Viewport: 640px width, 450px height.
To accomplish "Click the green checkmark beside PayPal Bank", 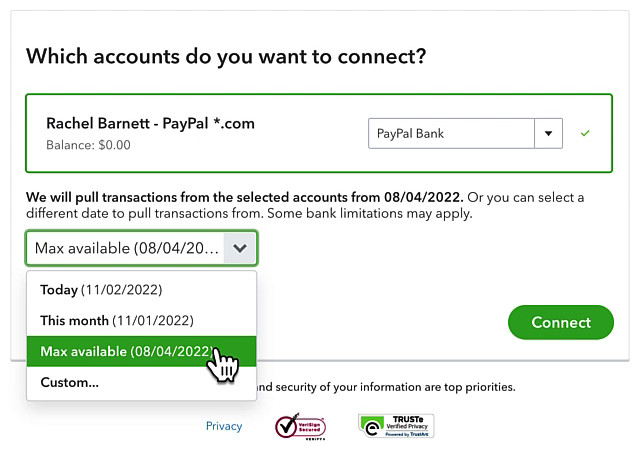I will click(585, 133).
